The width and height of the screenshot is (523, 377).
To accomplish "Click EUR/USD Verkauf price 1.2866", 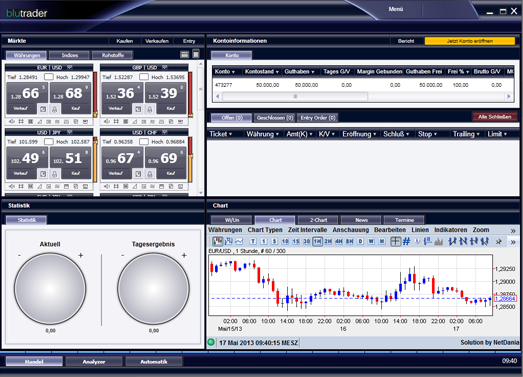I will pyautogui.click(x=27, y=99).
